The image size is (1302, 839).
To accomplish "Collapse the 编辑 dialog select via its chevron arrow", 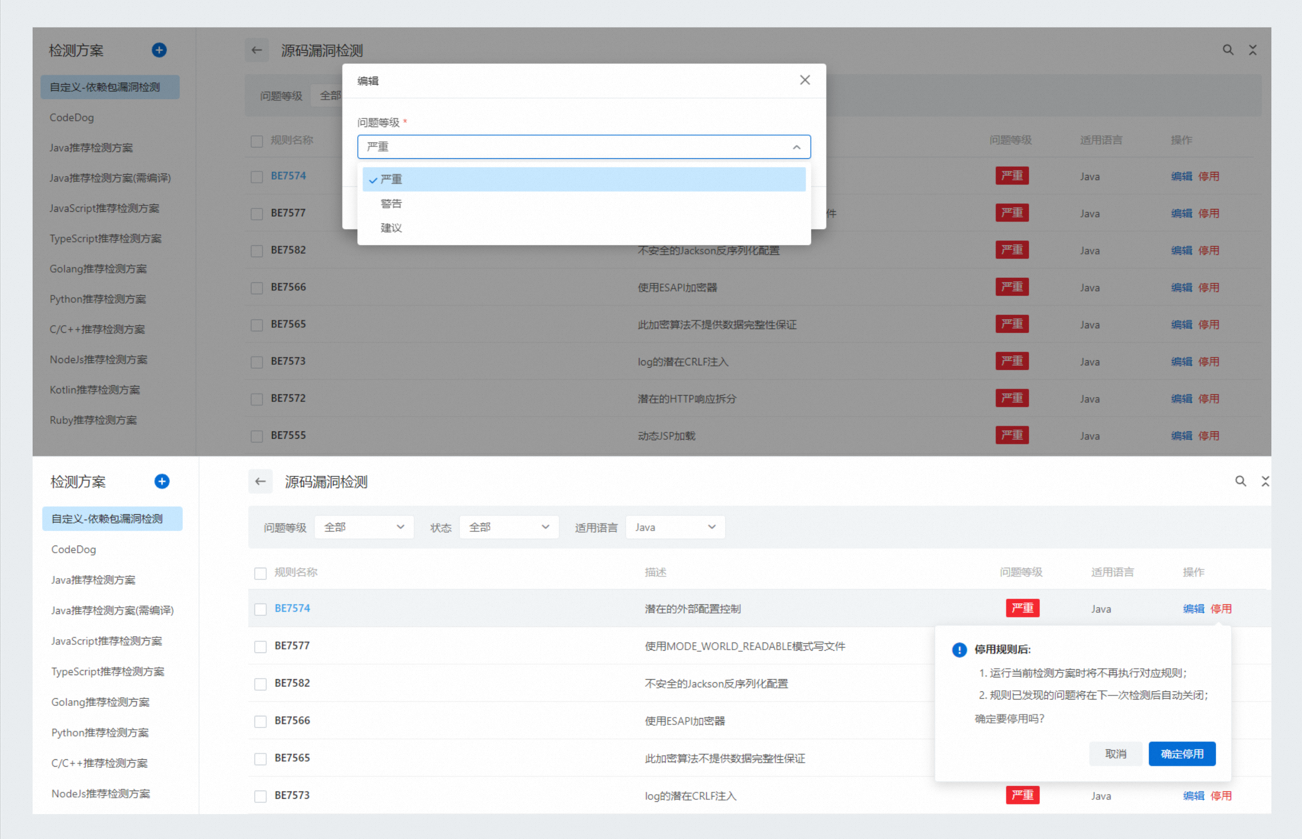I will [x=797, y=147].
